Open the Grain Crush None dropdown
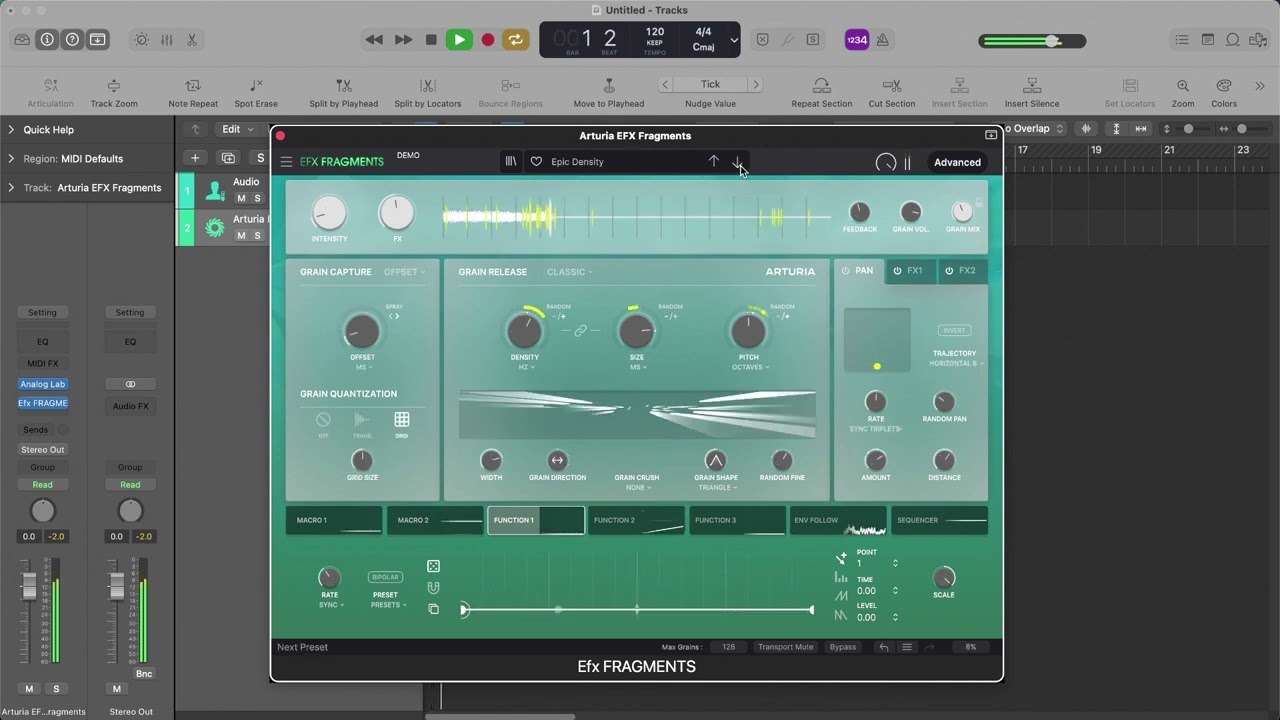The image size is (1280, 720). [638, 487]
